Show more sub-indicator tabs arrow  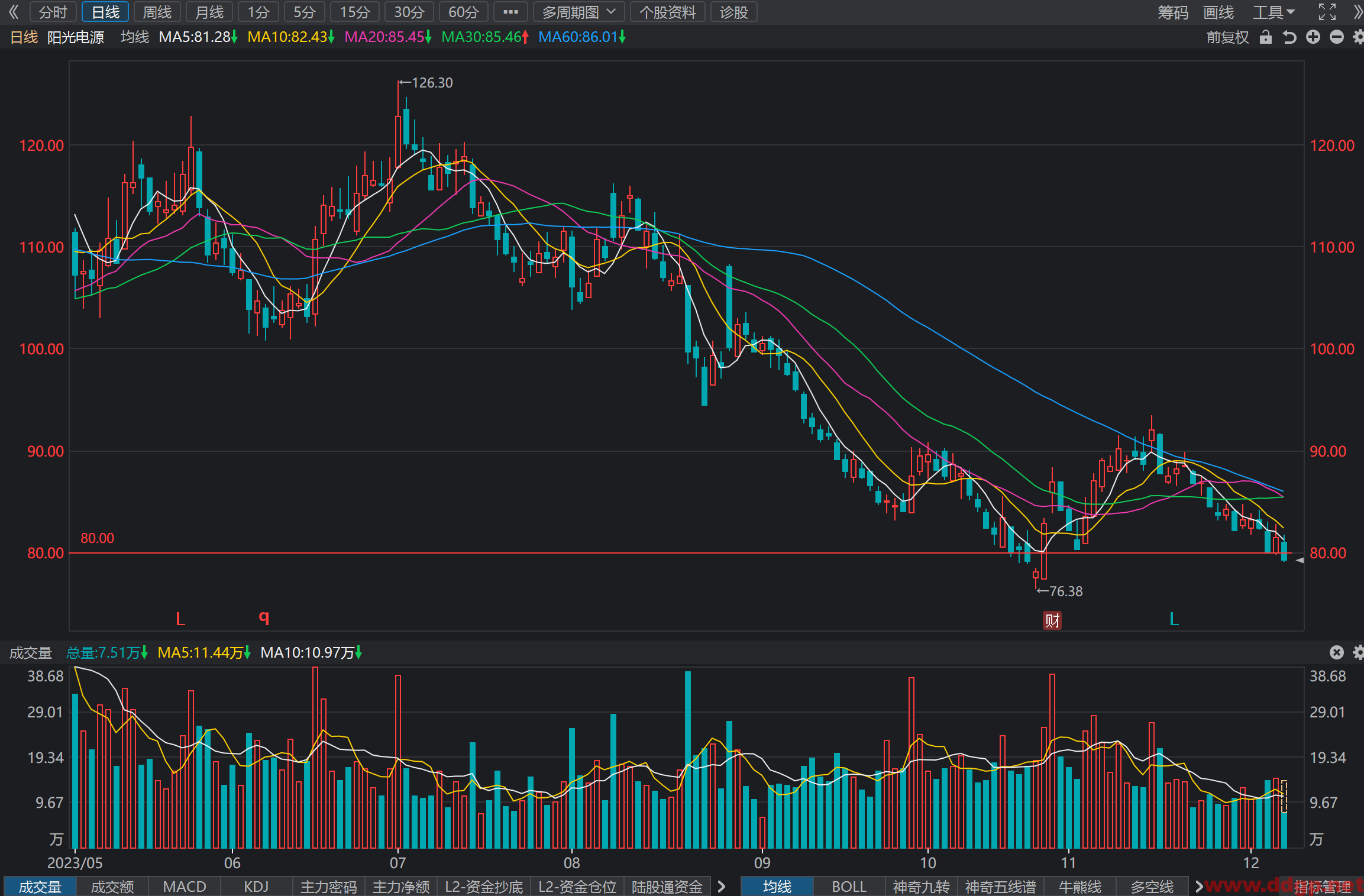721,886
